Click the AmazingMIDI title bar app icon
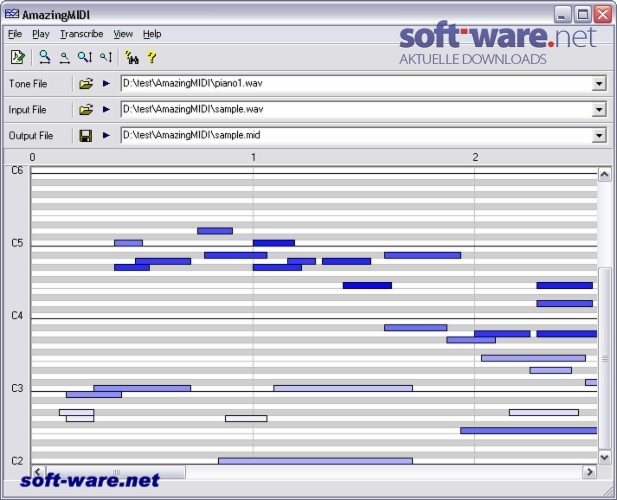Screen dimensions: 617x500 (12, 14)
